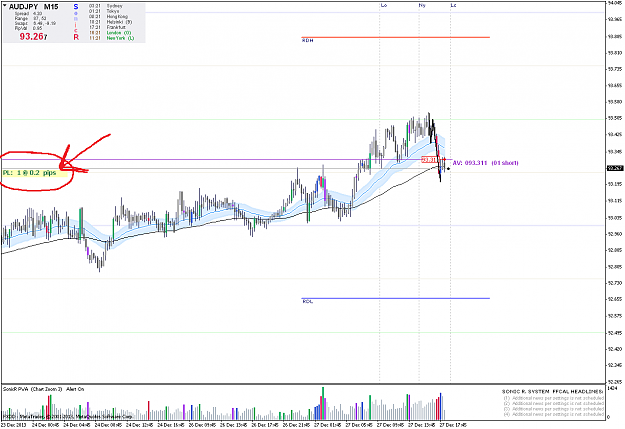Click the 27 Dec 17:45 time axis label
625x429 pixels.
[x=453, y=425]
